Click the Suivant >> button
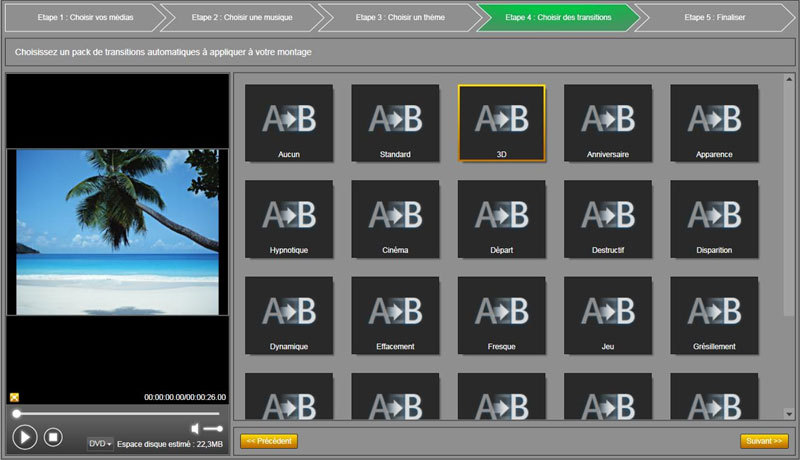Screen dimensions: 800x460 point(764,441)
